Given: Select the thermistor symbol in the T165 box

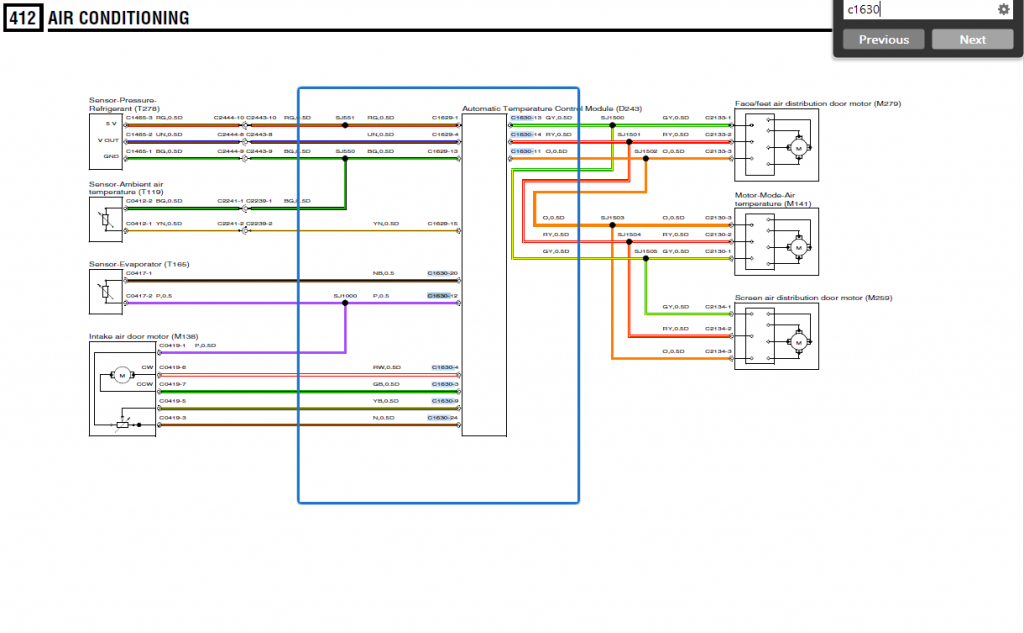Looking at the screenshot, I should point(106,291).
